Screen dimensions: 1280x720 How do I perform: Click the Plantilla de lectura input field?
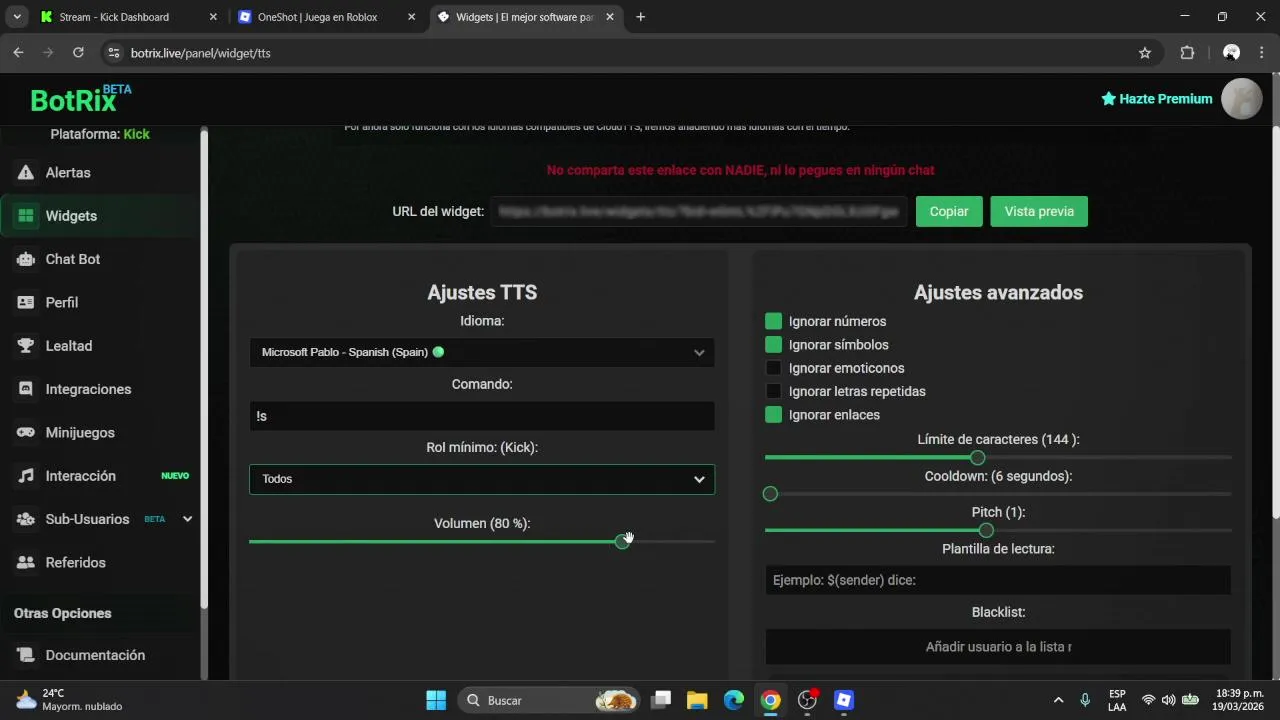tap(998, 580)
